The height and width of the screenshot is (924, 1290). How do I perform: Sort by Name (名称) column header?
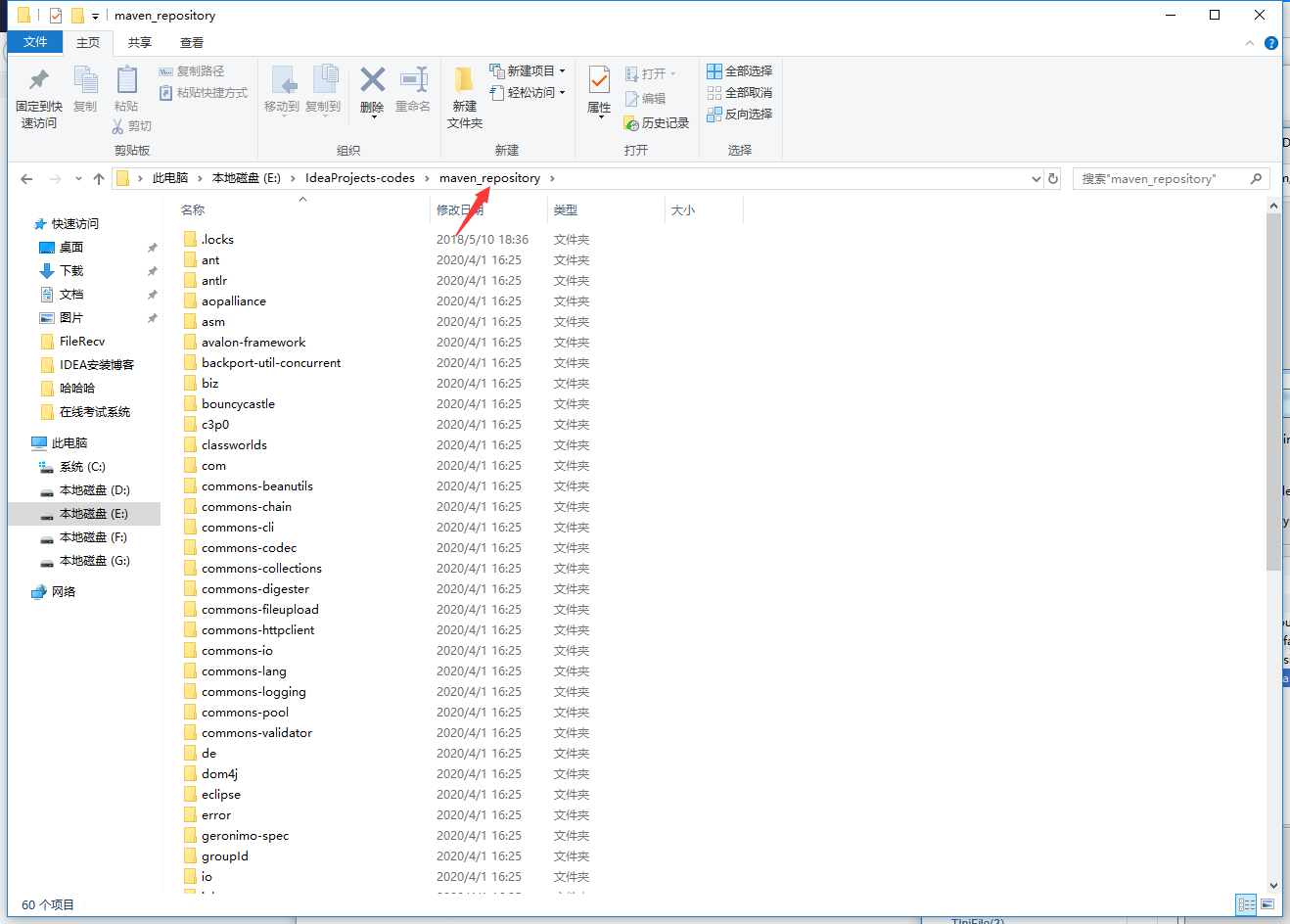tap(193, 210)
